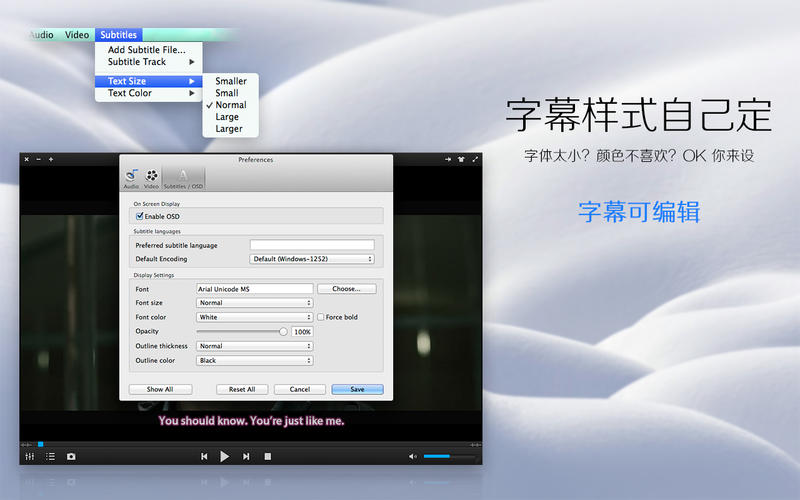Screen dimensions: 800x500
Task: Open the equalizer settings icon in player
Action: point(30,457)
